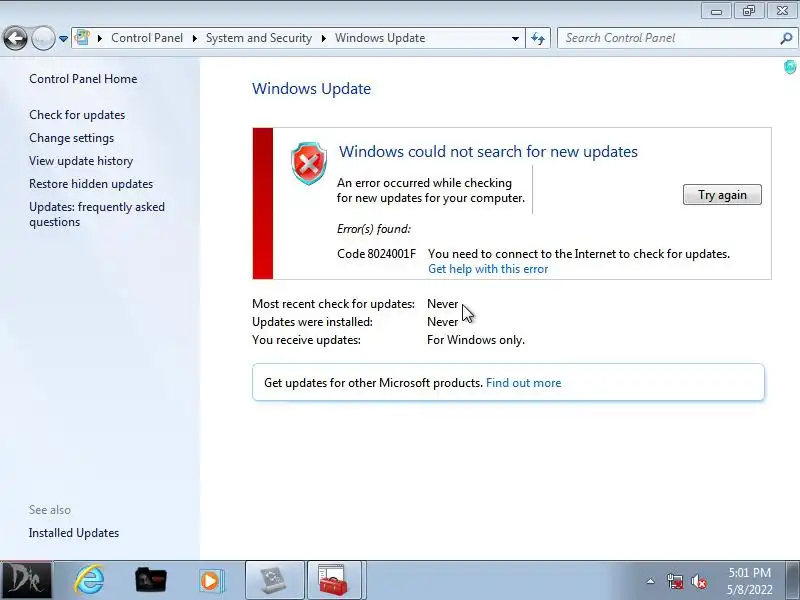Open the address bar history dropdown
The width and height of the screenshot is (800, 600).
click(515, 38)
